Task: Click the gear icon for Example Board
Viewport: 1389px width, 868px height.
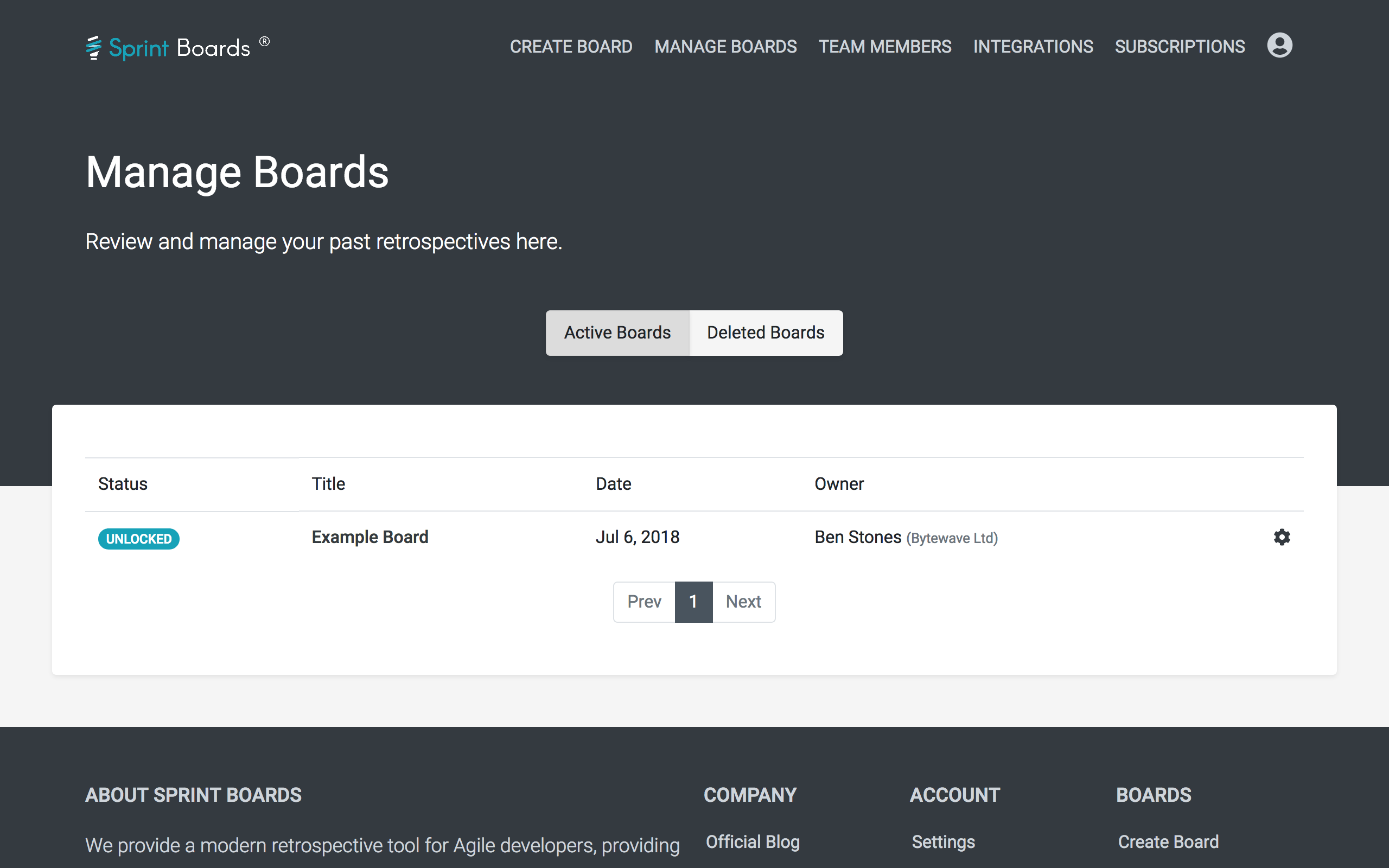Action: pos(1281,537)
